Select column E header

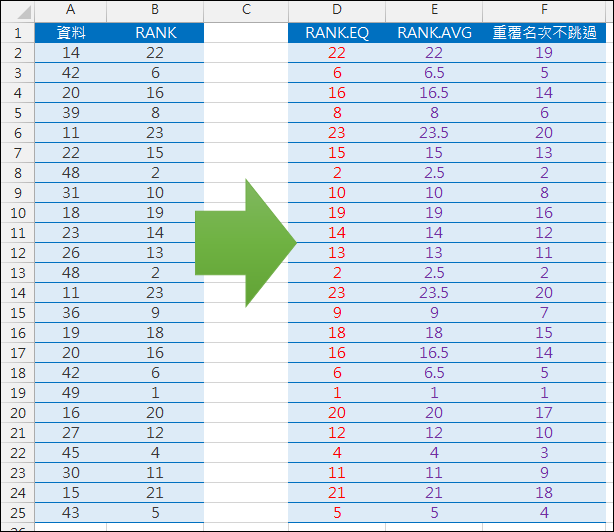click(x=434, y=10)
